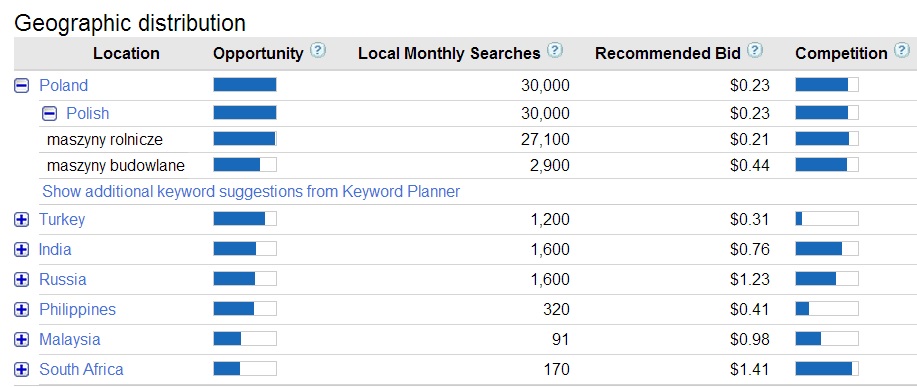Click the Geographic distribution heading
The image size is (917, 387).
(x=130, y=23)
